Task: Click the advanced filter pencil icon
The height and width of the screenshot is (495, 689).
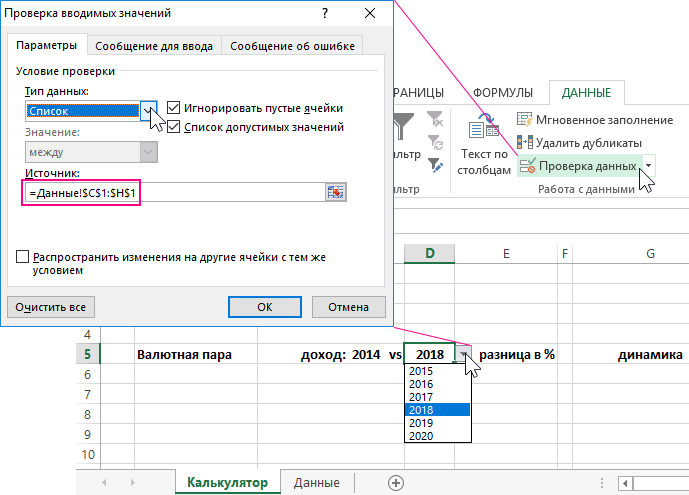Action: point(434,163)
